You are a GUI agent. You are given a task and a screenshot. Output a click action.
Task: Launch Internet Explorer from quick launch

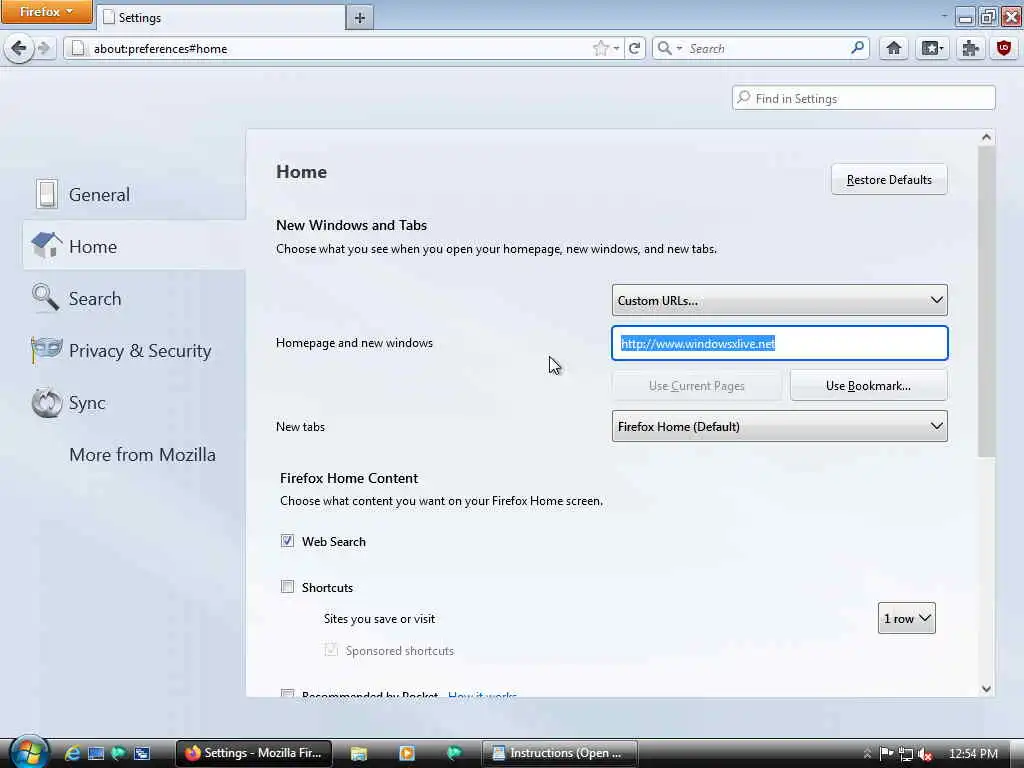(x=72, y=753)
